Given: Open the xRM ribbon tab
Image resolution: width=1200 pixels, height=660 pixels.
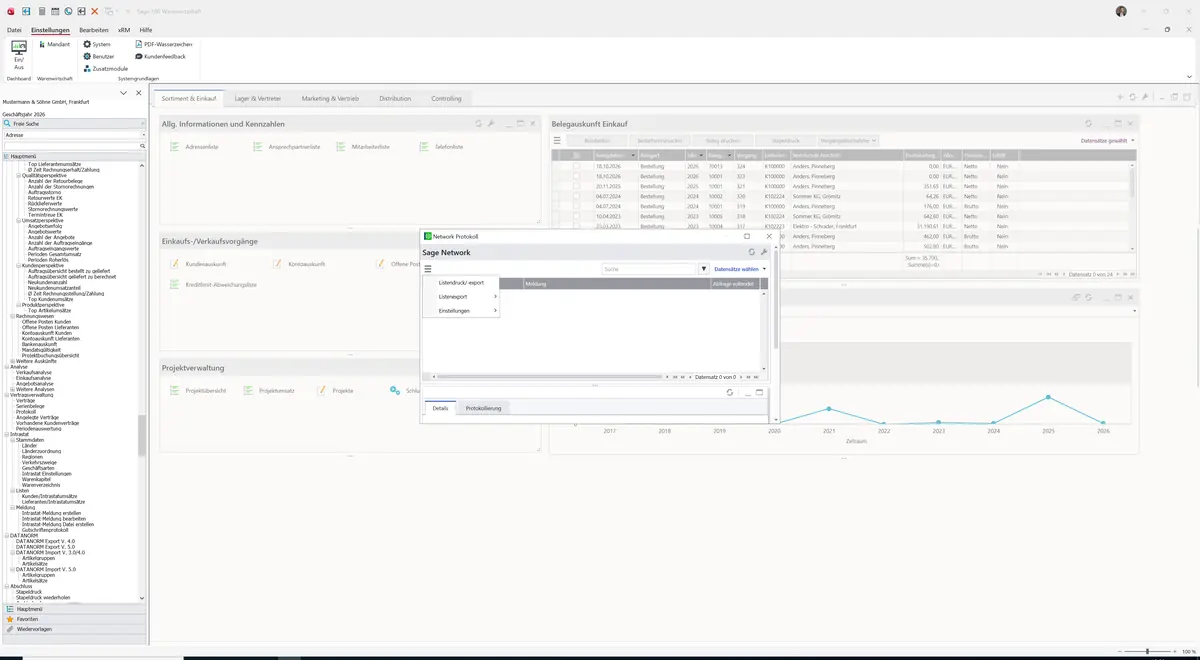Looking at the screenshot, I should point(124,30).
